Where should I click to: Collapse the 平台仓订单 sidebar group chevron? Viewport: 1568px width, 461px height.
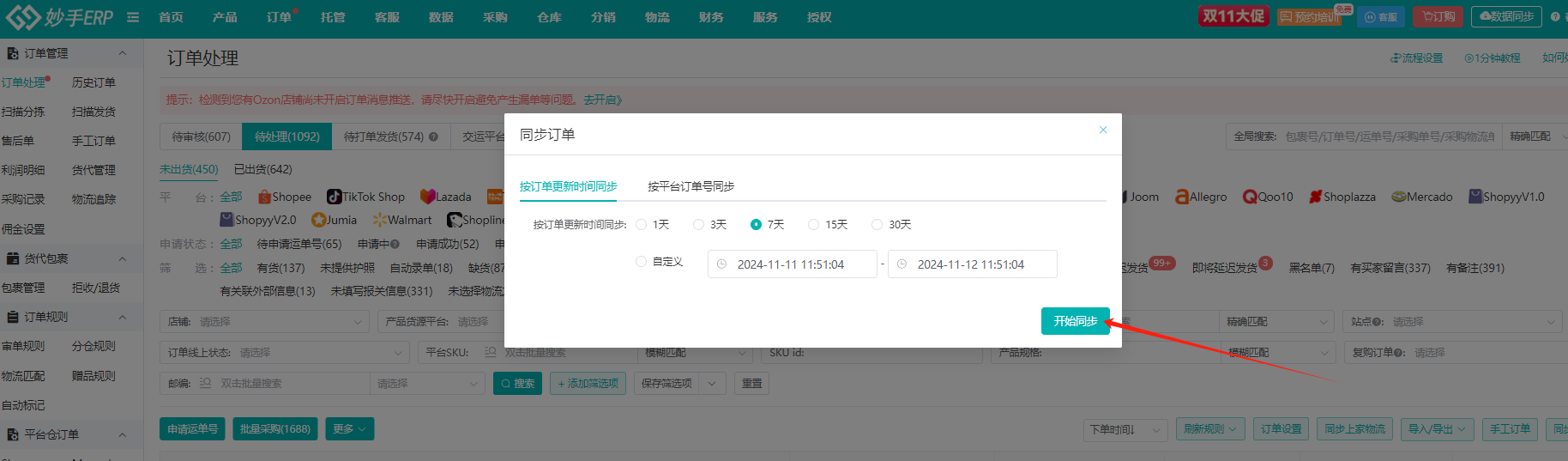(123, 434)
